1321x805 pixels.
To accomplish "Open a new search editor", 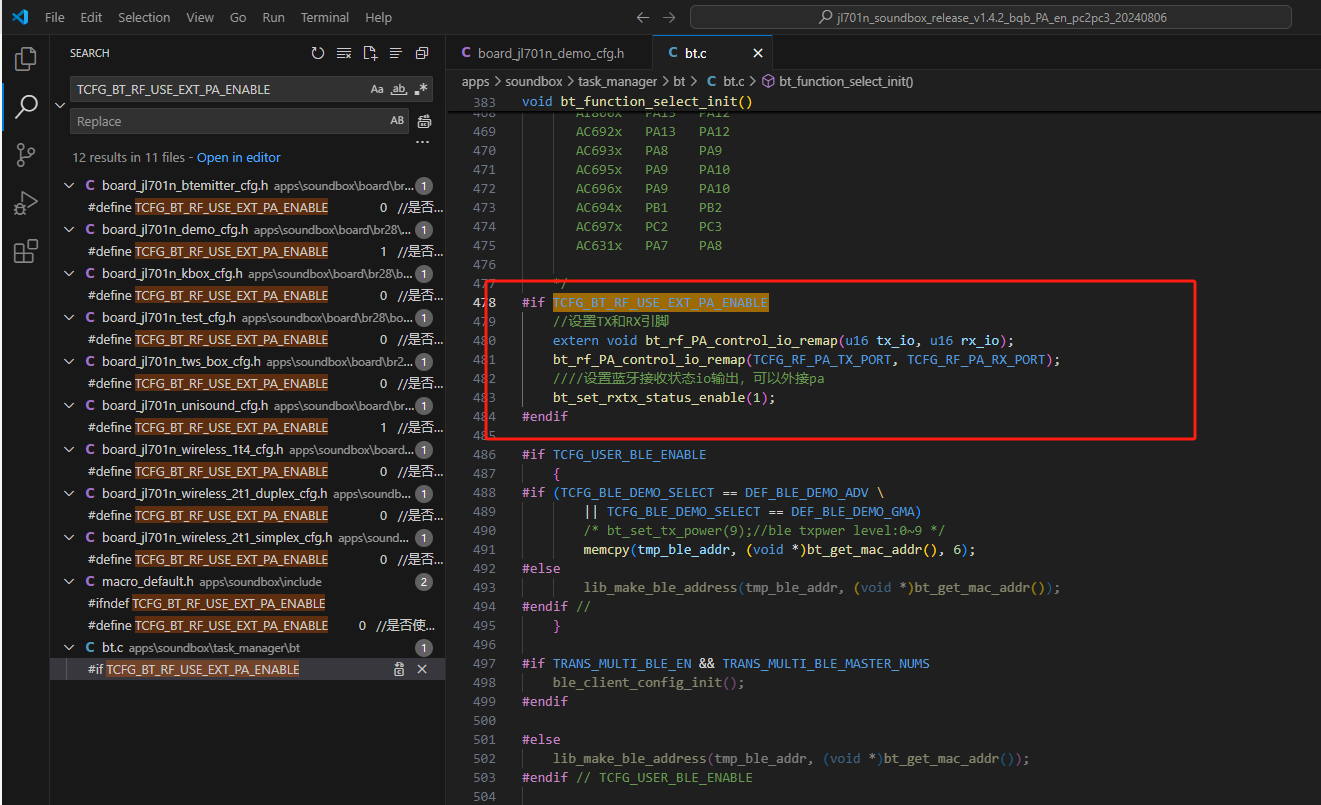I will [370, 53].
